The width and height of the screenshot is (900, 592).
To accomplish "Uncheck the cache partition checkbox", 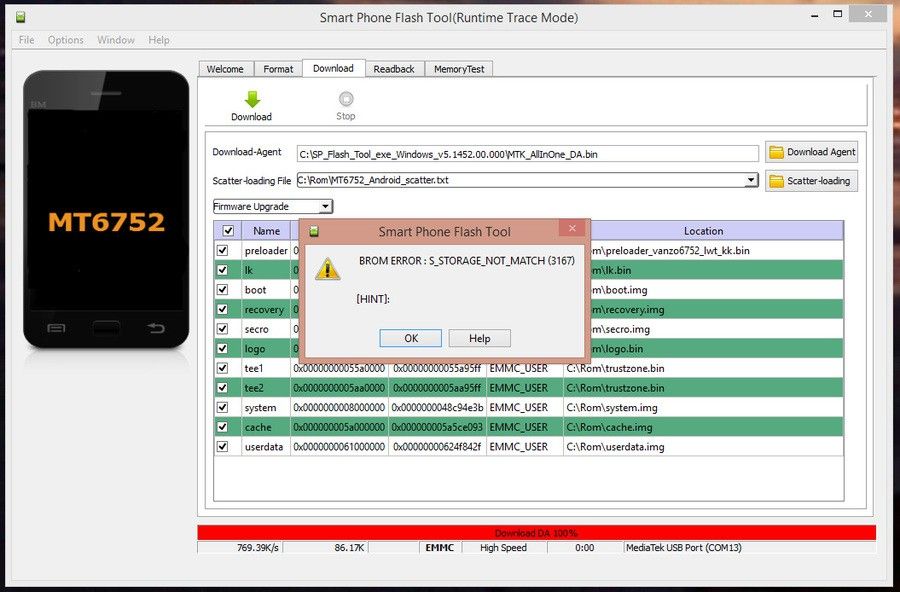I will pos(222,427).
